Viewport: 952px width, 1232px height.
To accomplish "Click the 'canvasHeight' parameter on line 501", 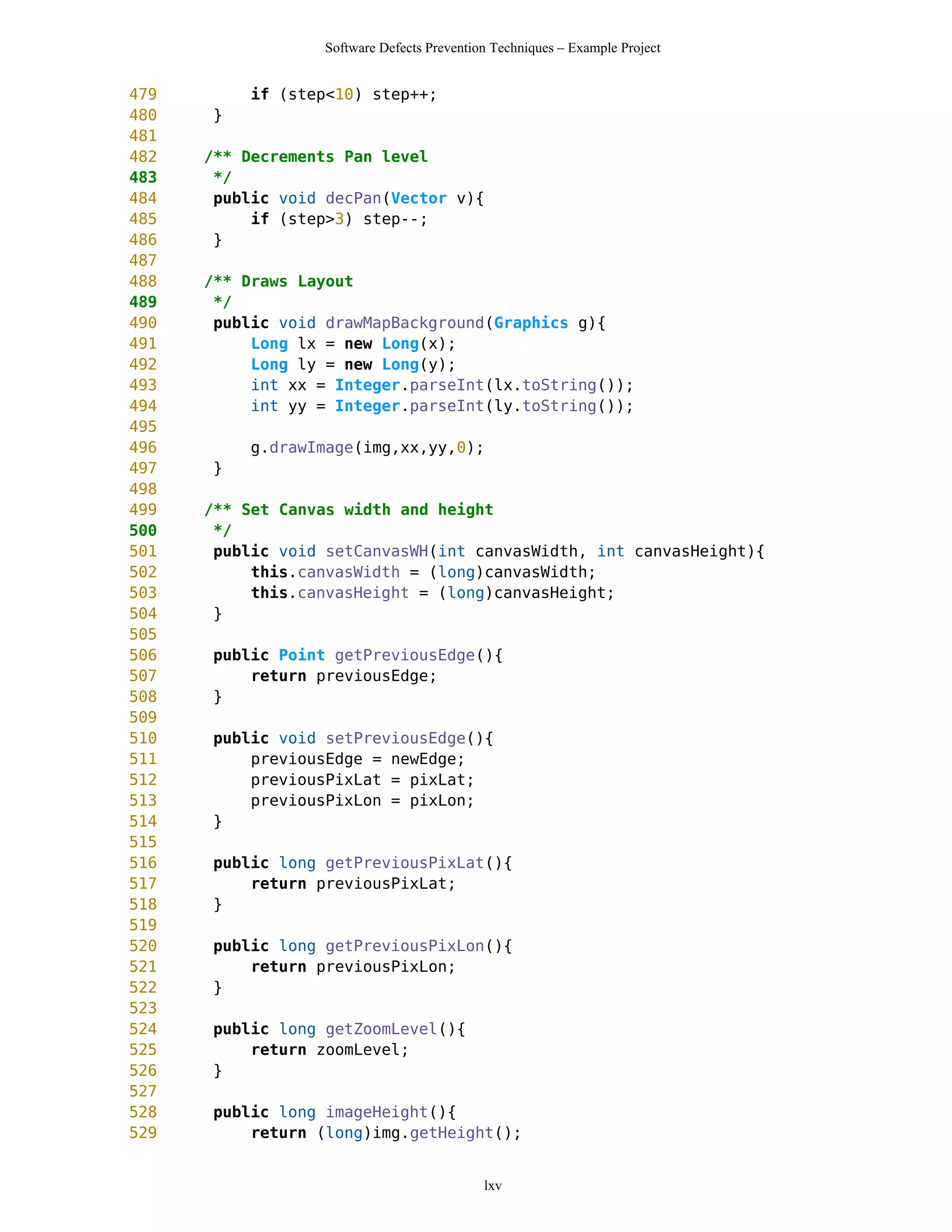I will (691, 551).
